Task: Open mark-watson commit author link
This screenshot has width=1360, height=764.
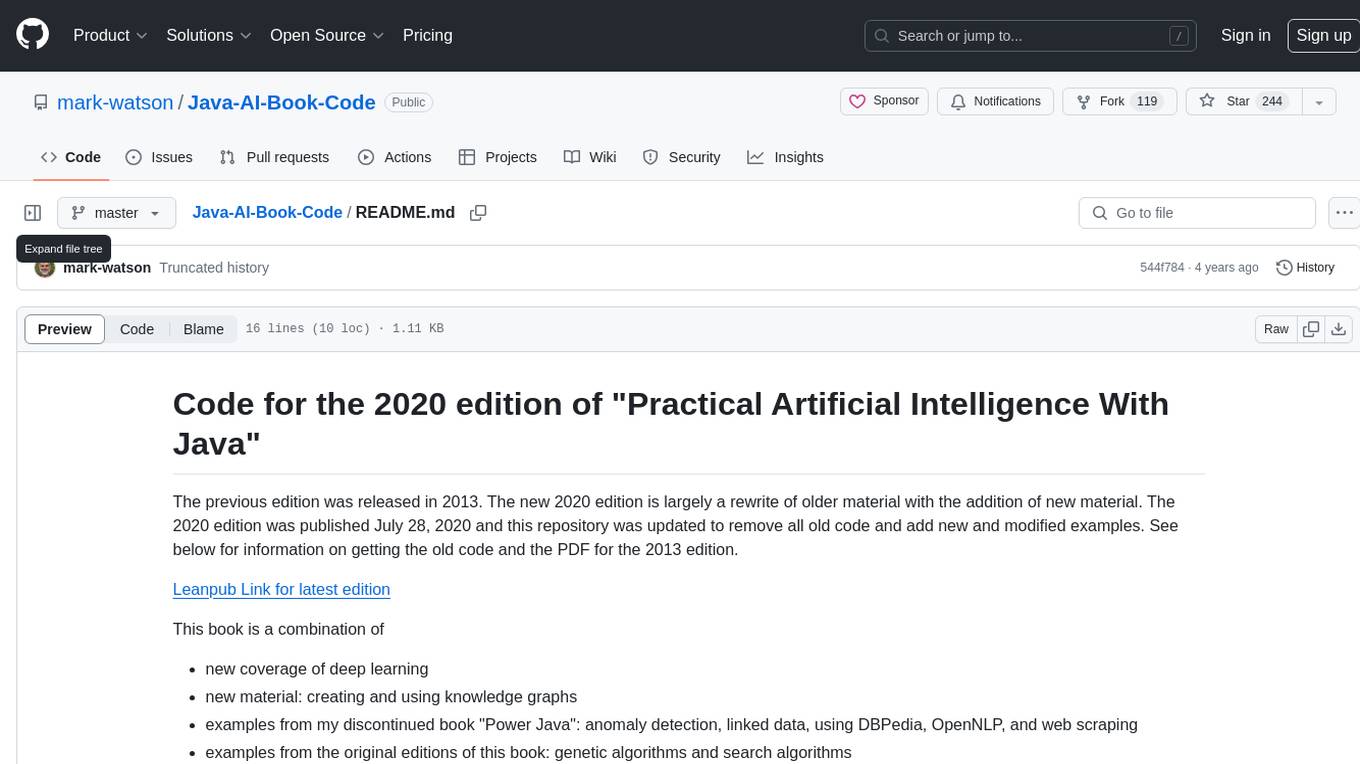Action: 107,268
